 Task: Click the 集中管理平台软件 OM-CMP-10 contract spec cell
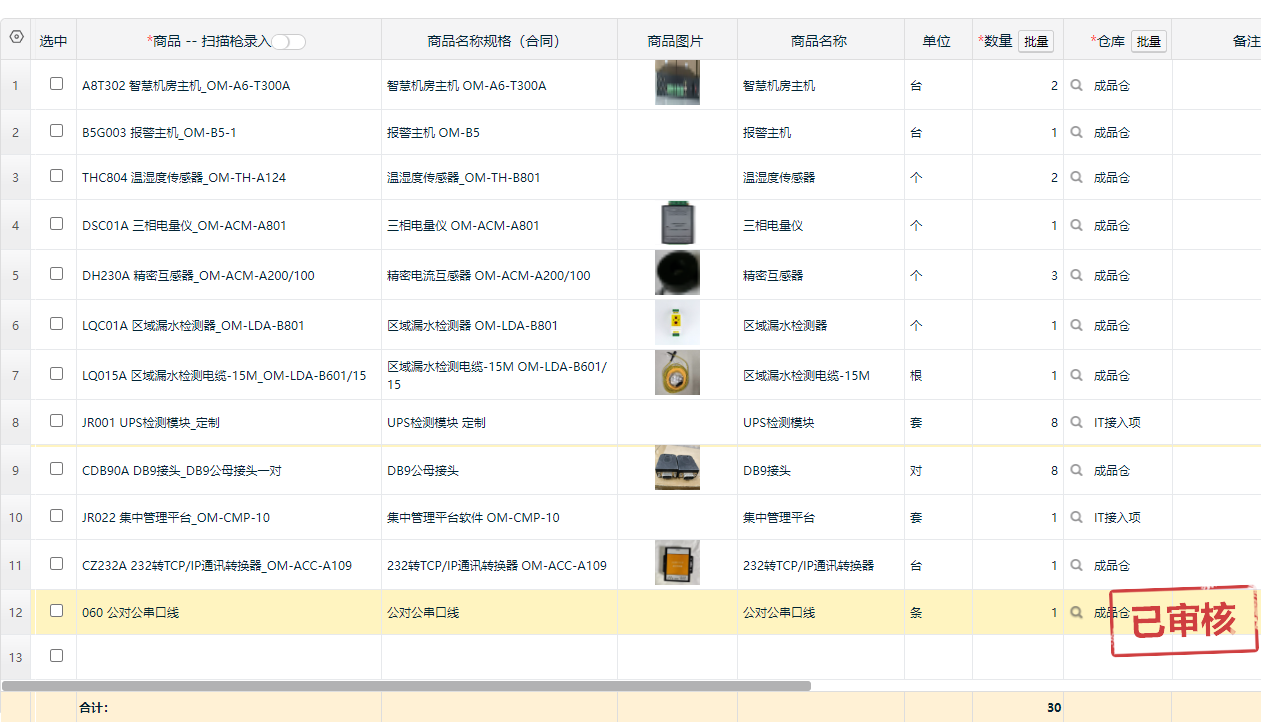pyautogui.click(x=499, y=518)
